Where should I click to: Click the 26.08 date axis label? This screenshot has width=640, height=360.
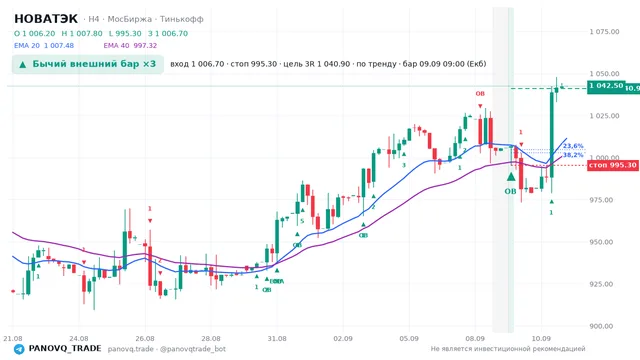(145, 338)
